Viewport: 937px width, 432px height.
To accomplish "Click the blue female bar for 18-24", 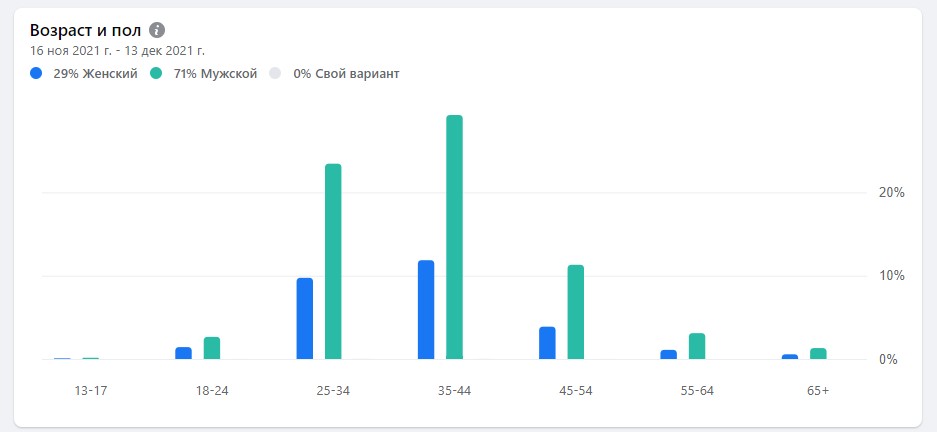I will click(x=183, y=353).
